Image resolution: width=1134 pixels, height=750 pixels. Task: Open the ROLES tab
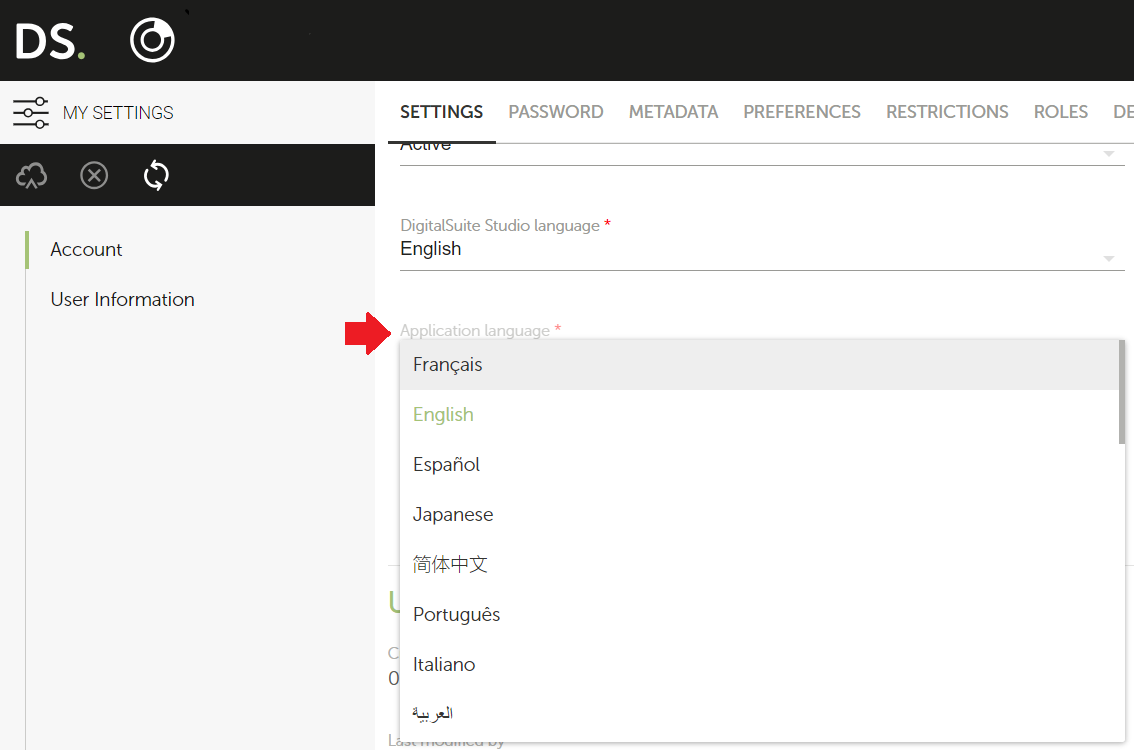tap(1061, 112)
